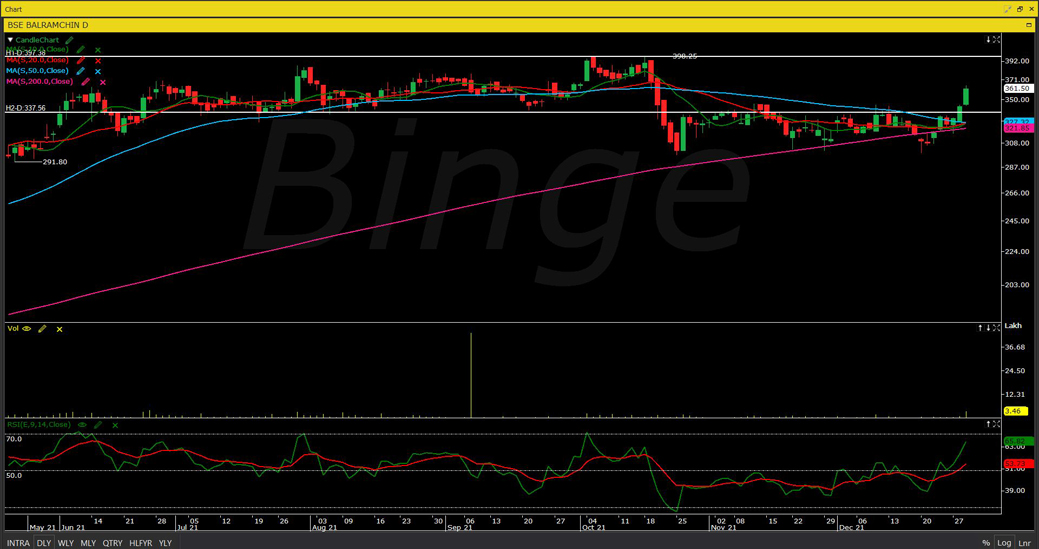
Task: Edit CandleChart settings with pencil icon
Action: pyautogui.click(x=70, y=40)
